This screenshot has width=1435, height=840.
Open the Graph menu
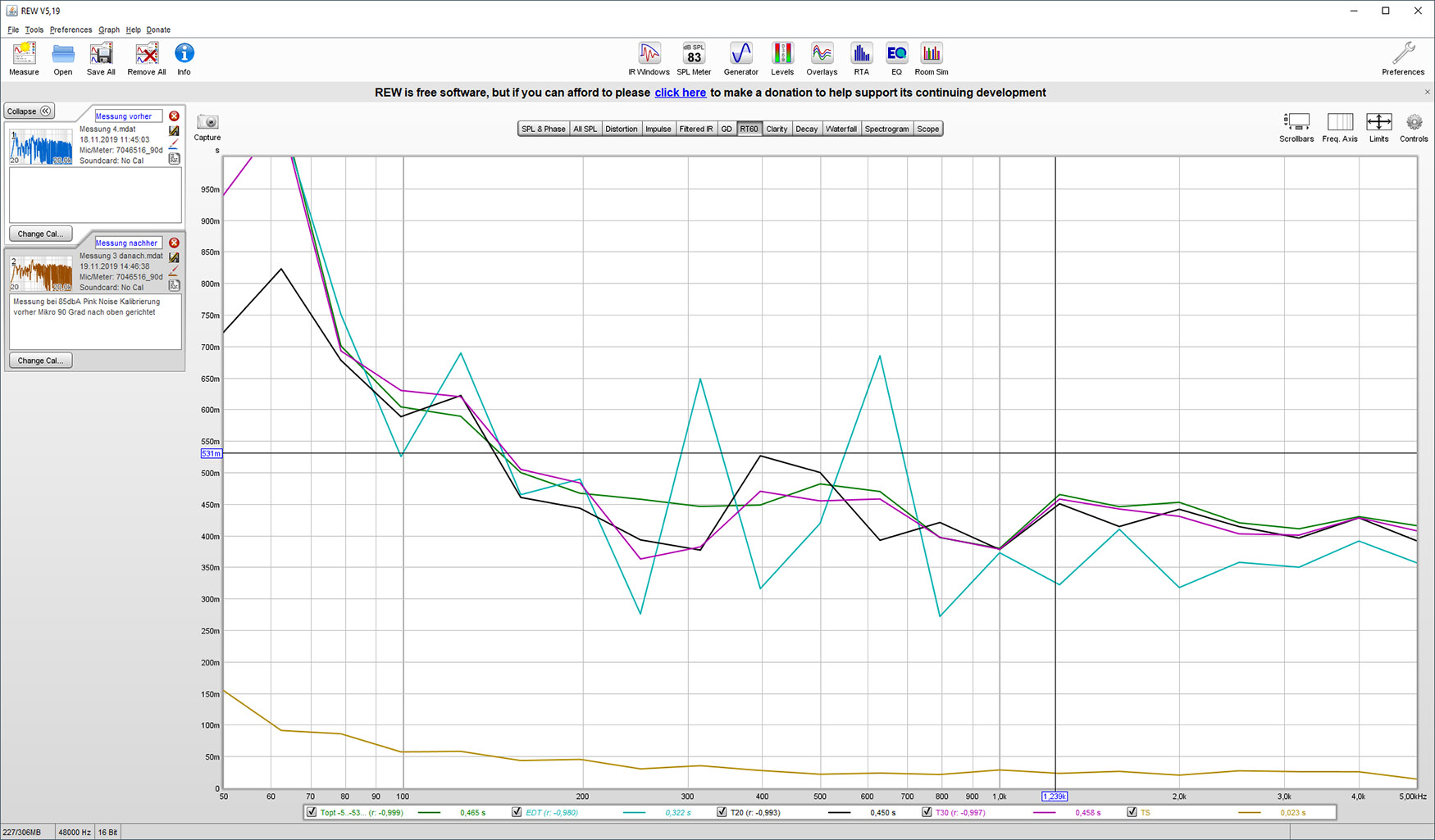pyautogui.click(x=108, y=30)
